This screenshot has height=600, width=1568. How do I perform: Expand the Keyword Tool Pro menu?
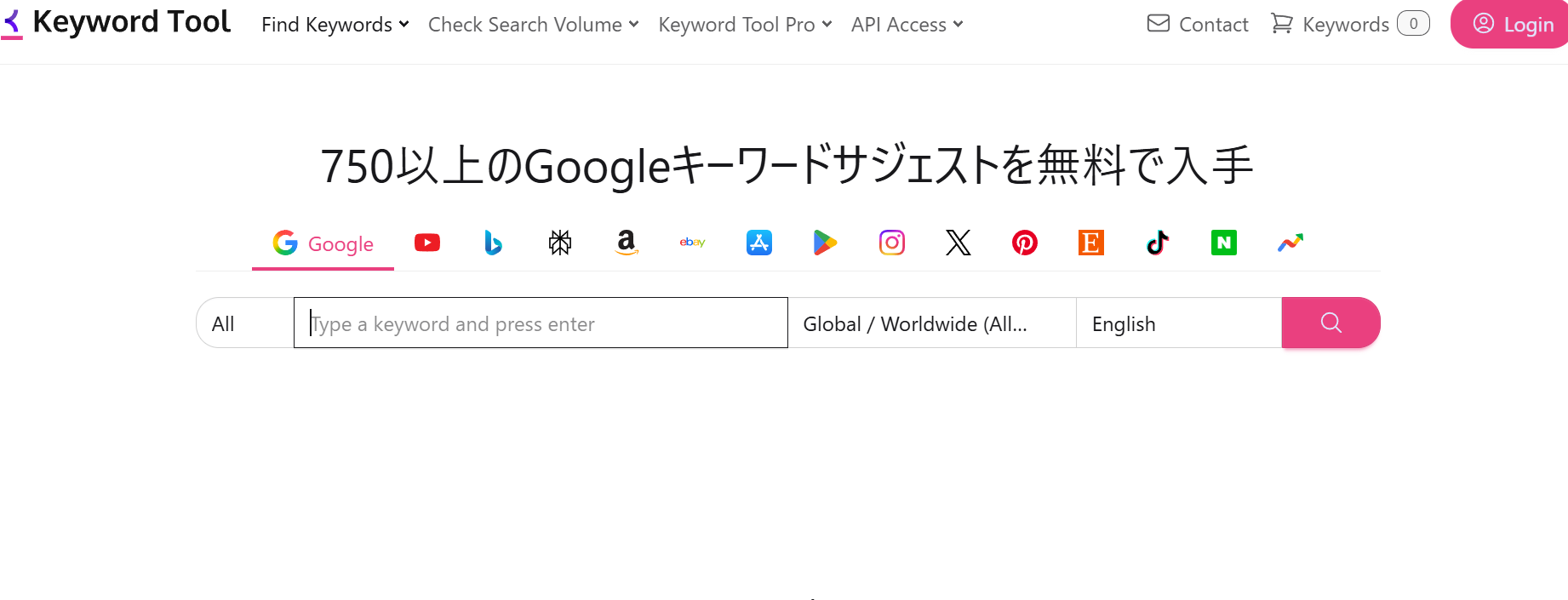[745, 25]
